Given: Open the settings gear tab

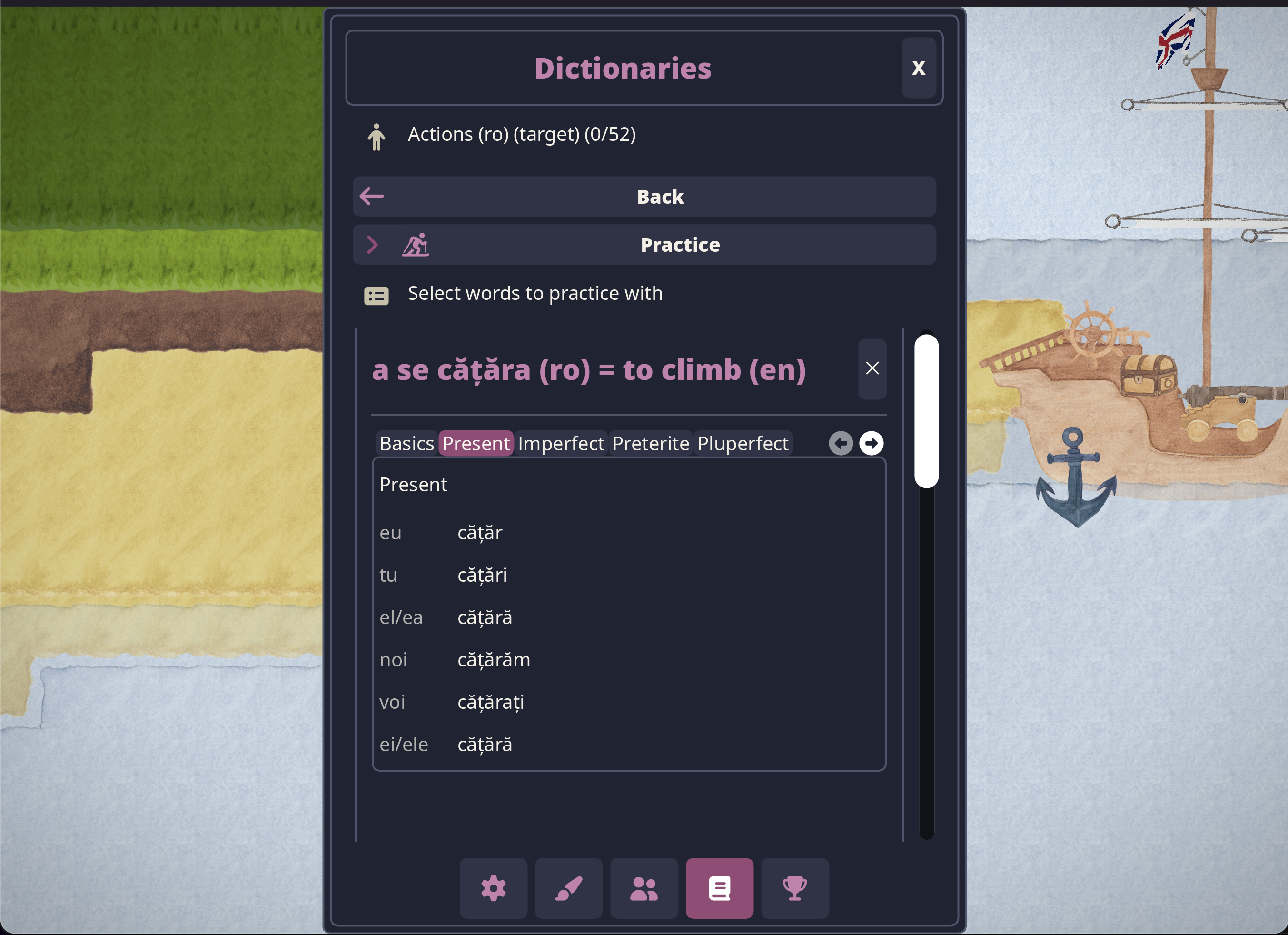Looking at the screenshot, I should pos(493,888).
